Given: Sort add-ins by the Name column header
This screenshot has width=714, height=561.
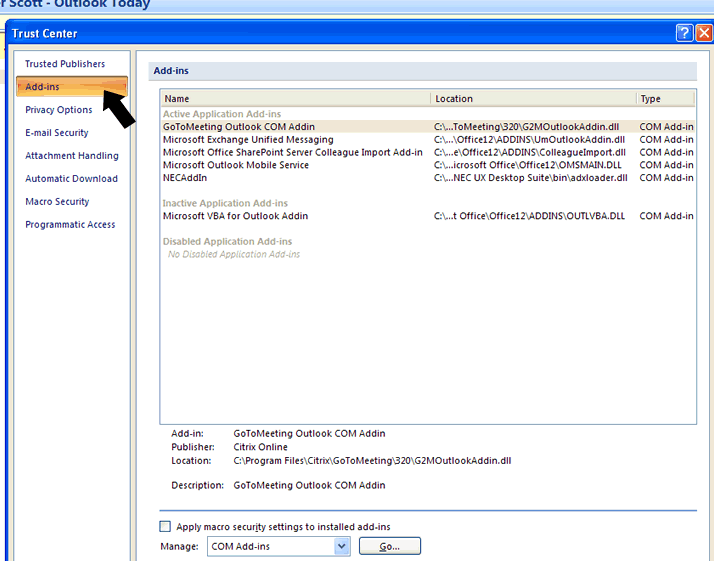Looking at the screenshot, I should coord(296,98).
